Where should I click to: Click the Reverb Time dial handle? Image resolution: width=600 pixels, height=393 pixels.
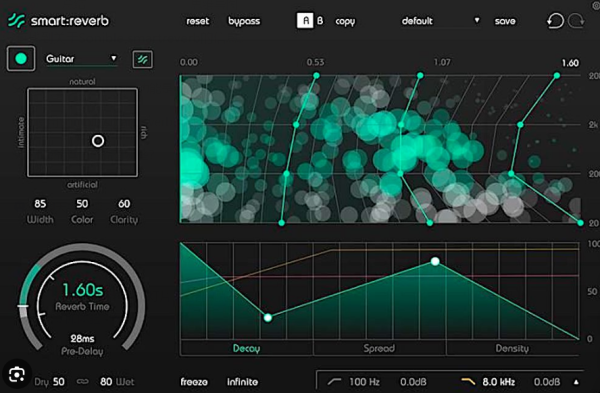[x=23, y=306]
